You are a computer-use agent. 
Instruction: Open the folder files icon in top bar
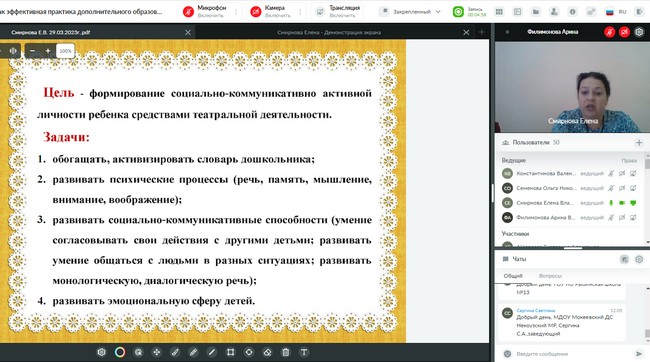tap(536, 12)
